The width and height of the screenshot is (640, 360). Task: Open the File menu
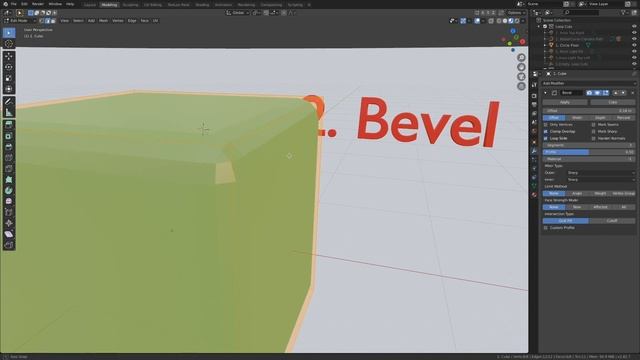point(13,4)
